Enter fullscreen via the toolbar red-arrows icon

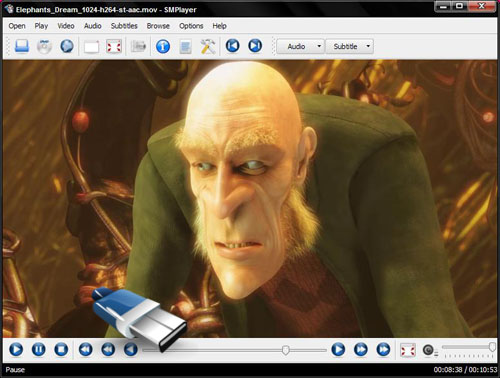(x=114, y=46)
